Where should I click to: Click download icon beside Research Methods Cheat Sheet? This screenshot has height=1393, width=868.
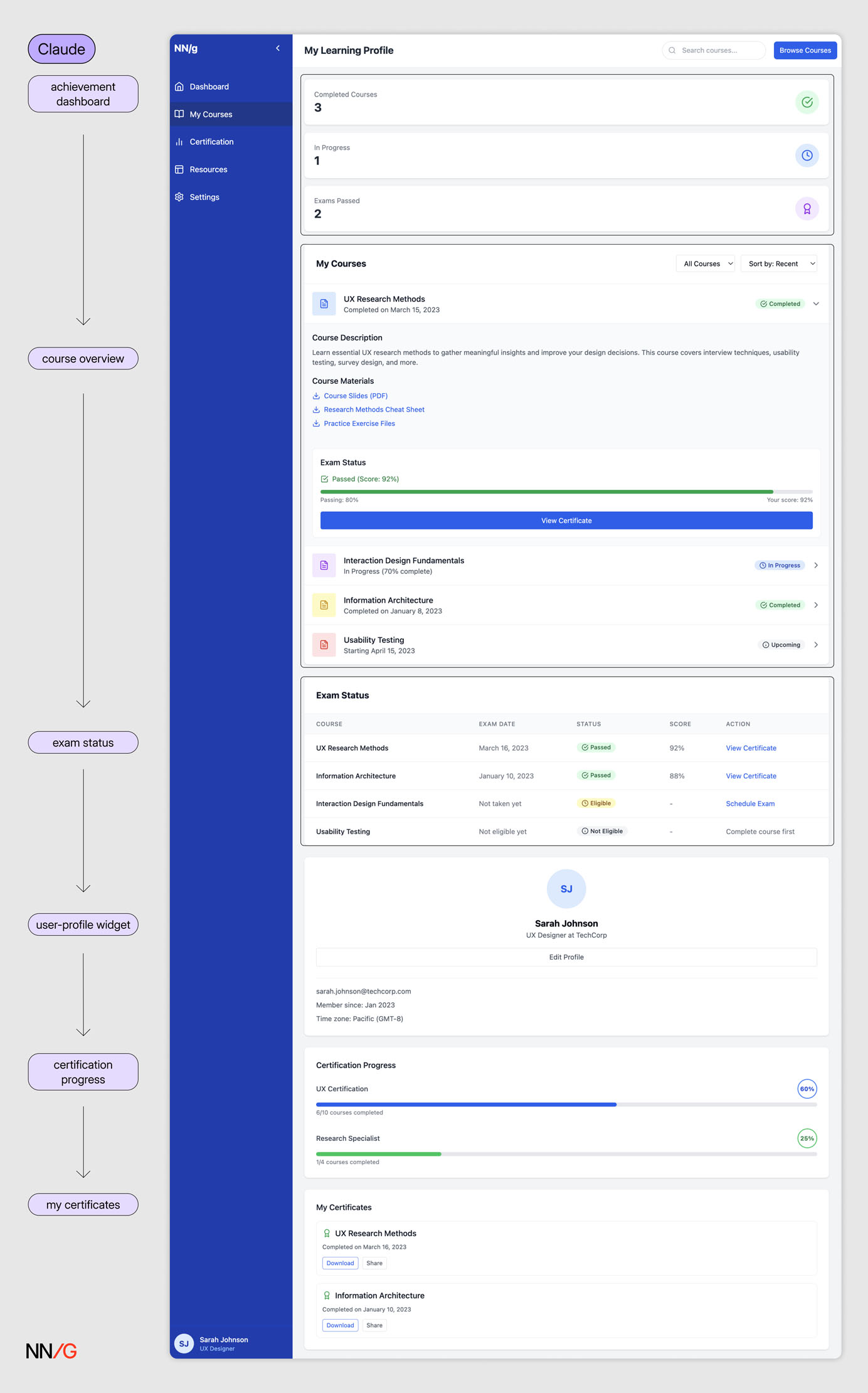[316, 410]
